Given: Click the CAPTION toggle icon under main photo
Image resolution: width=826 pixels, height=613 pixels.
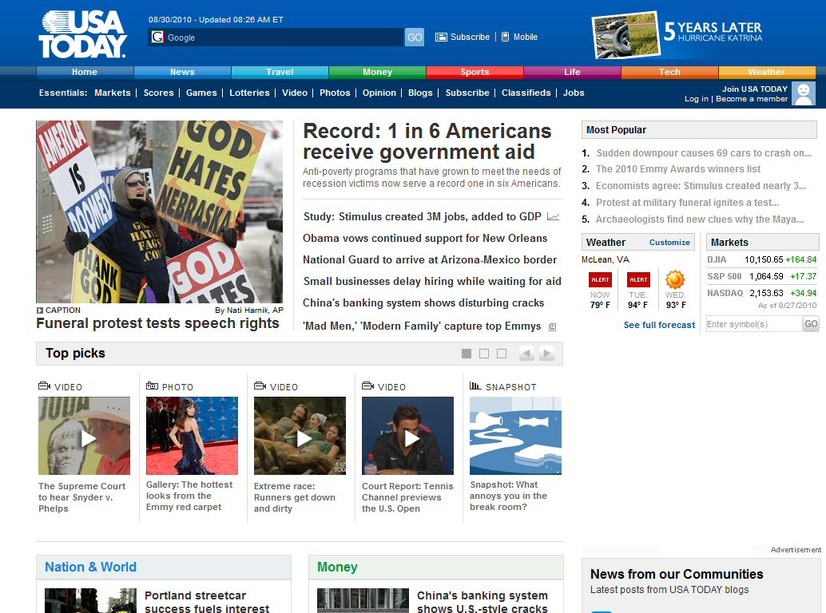Looking at the screenshot, I should 40,310.
